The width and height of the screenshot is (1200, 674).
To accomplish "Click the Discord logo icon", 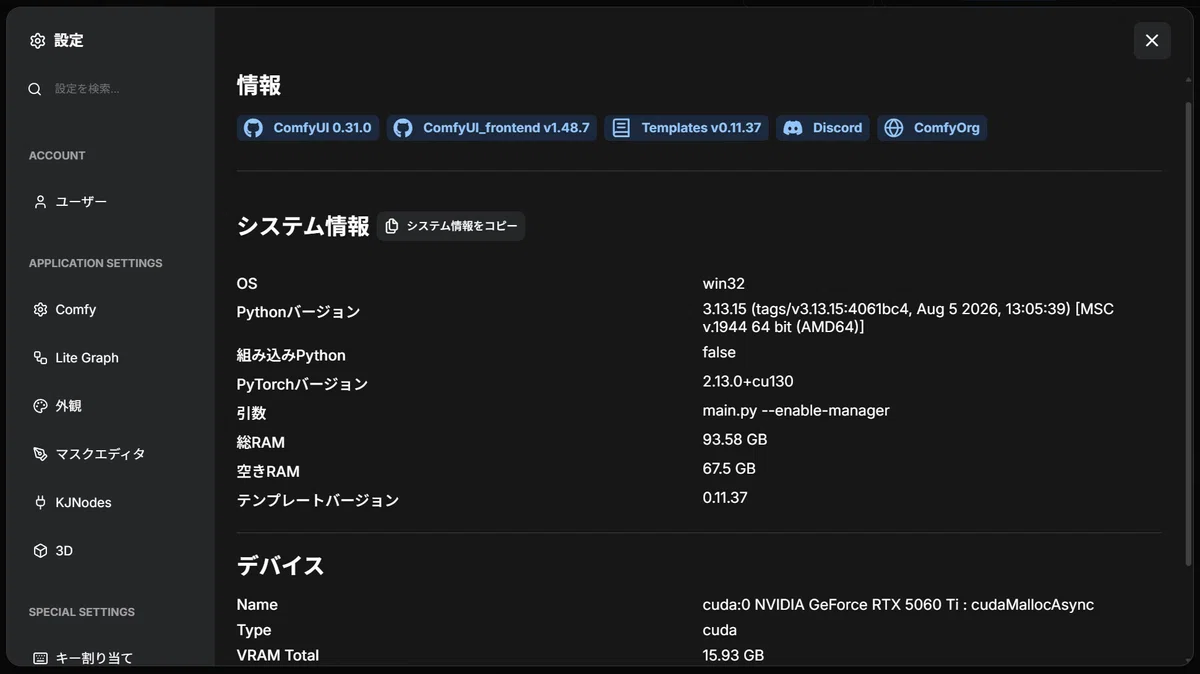I will (x=793, y=128).
